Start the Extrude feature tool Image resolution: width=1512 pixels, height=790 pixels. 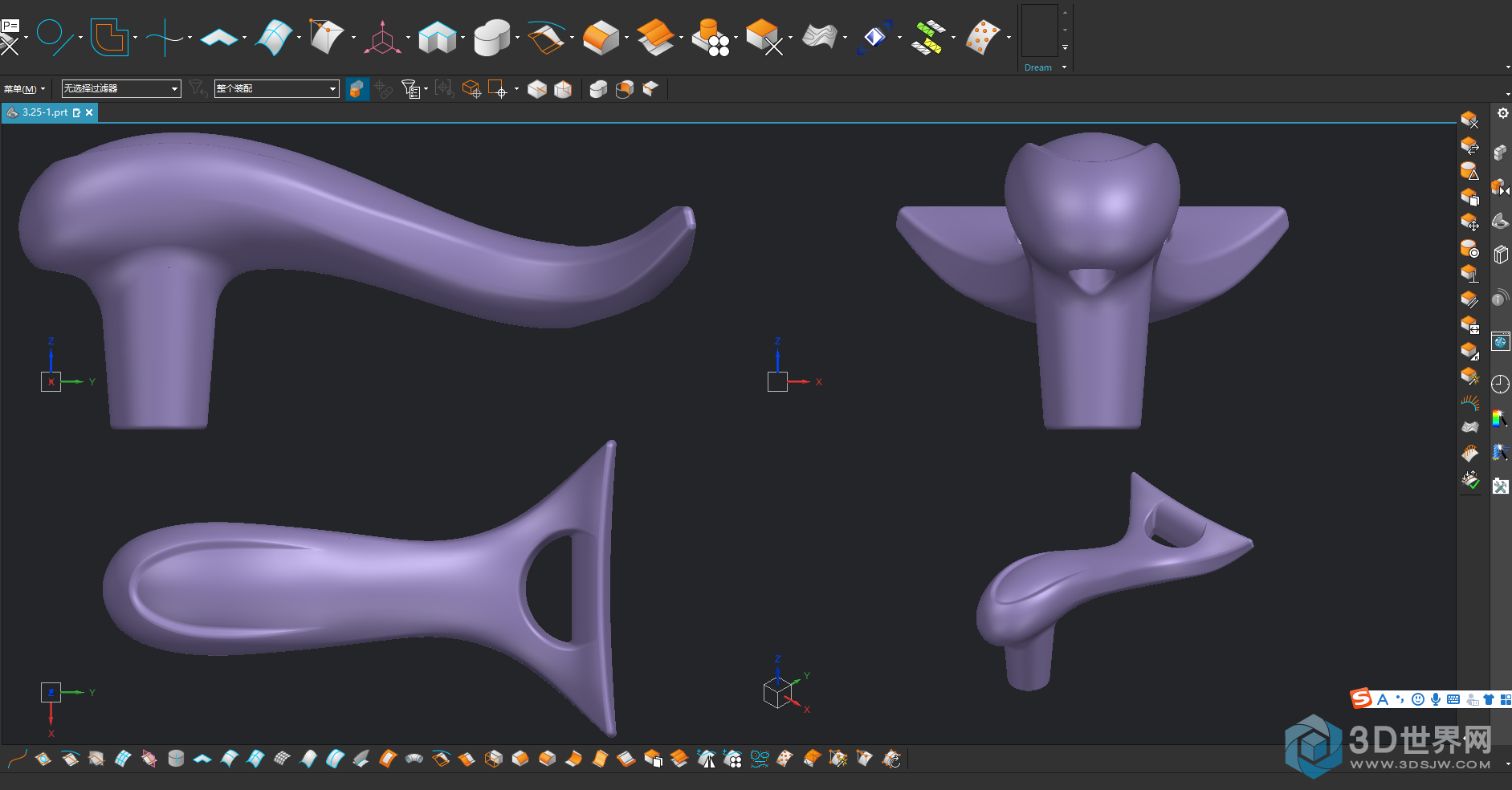[x=438, y=37]
